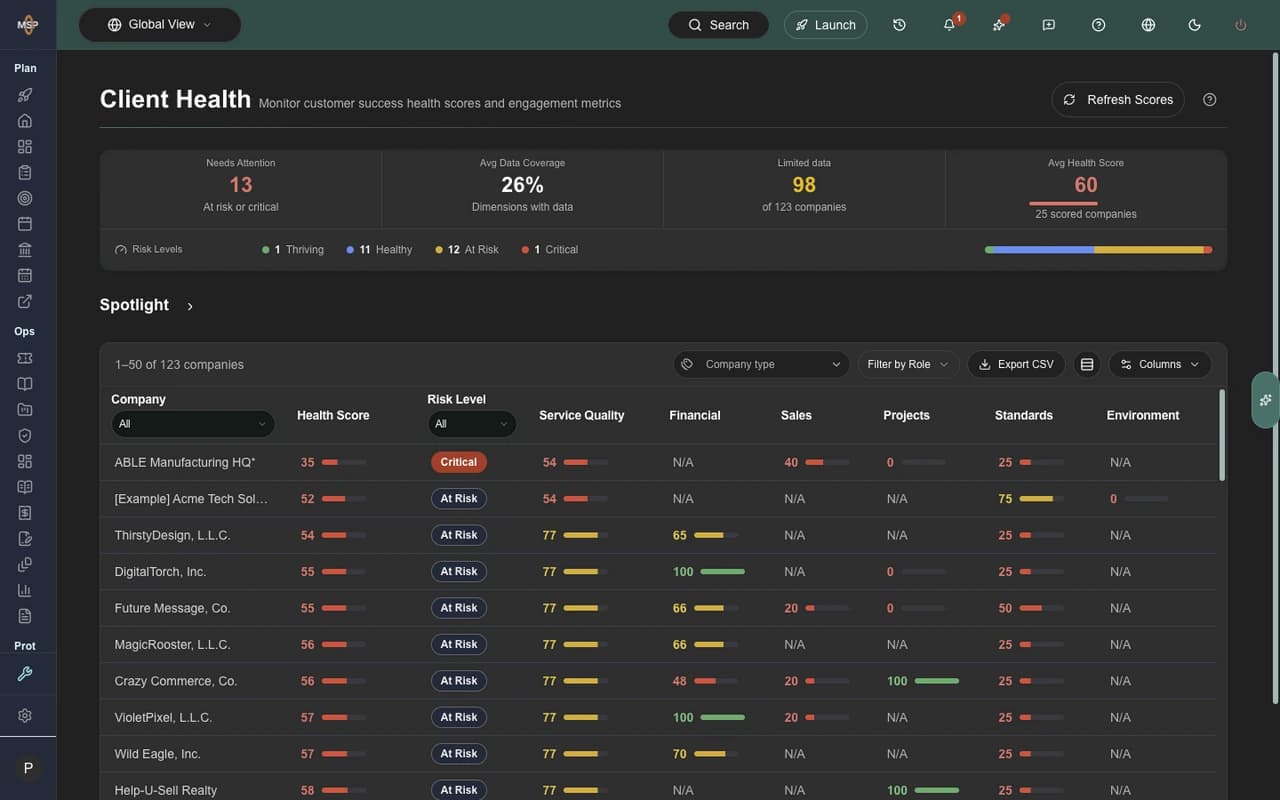Open the Company type dropdown
The height and width of the screenshot is (800, 1280).
point(762,364)
